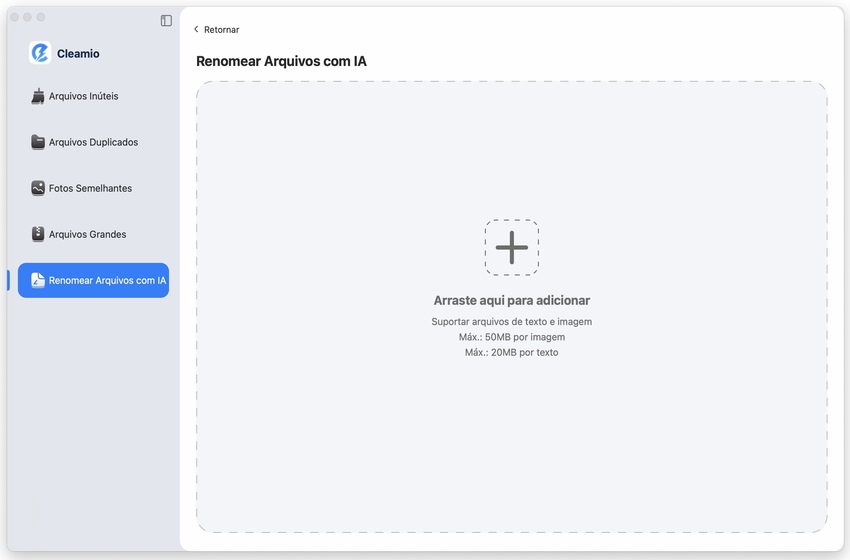
Task: Minimize the Cleamio window
Action: coord(28,17)
